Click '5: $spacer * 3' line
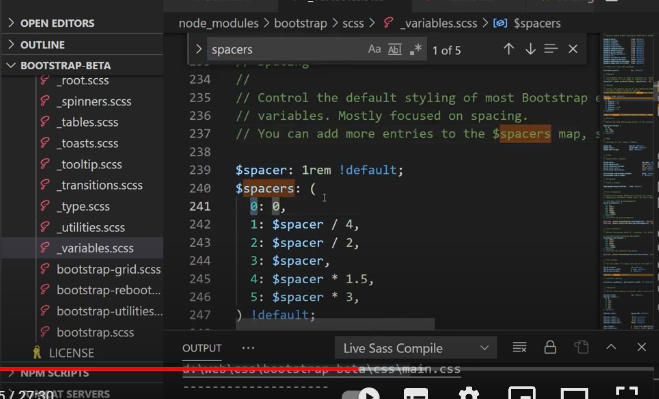The width and height of the screenshot is (659, 399). coord(305,297)
